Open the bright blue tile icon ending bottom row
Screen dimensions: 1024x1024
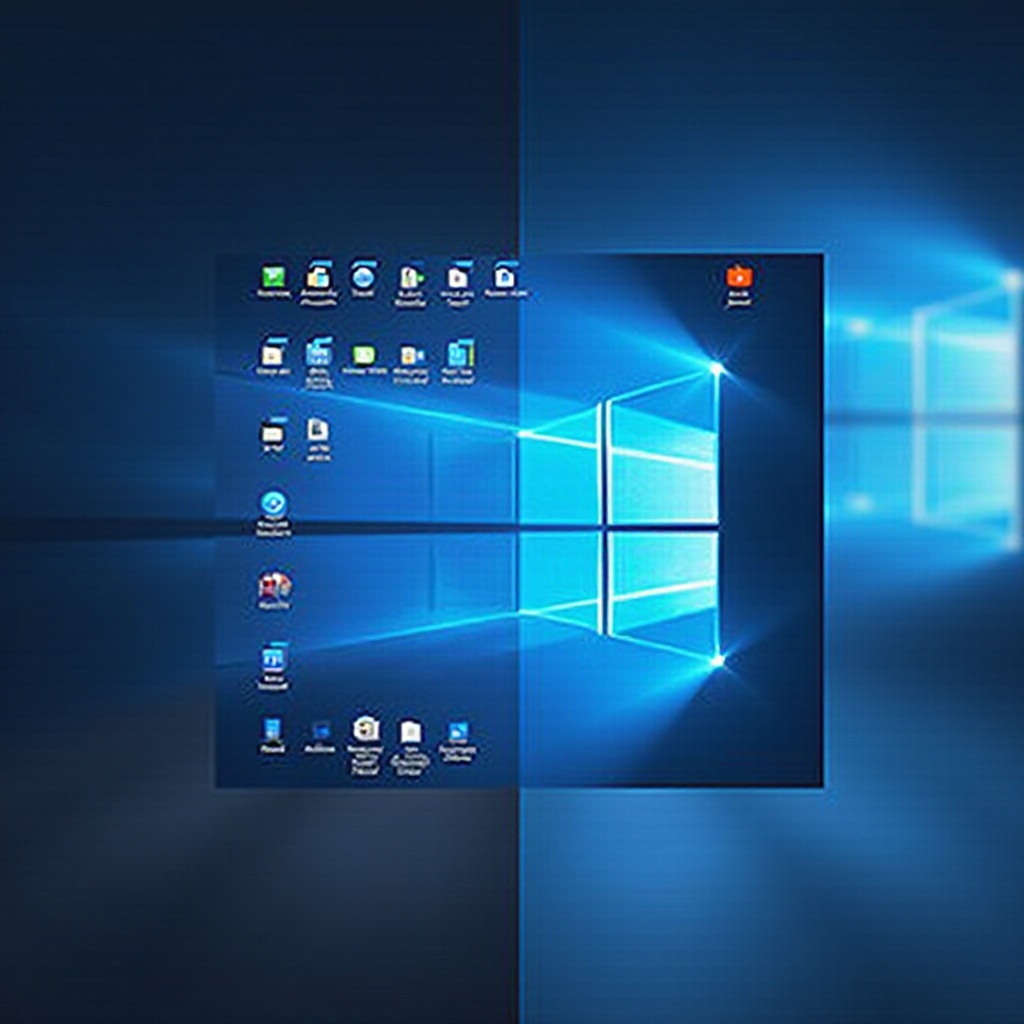(x=458, y=731)
